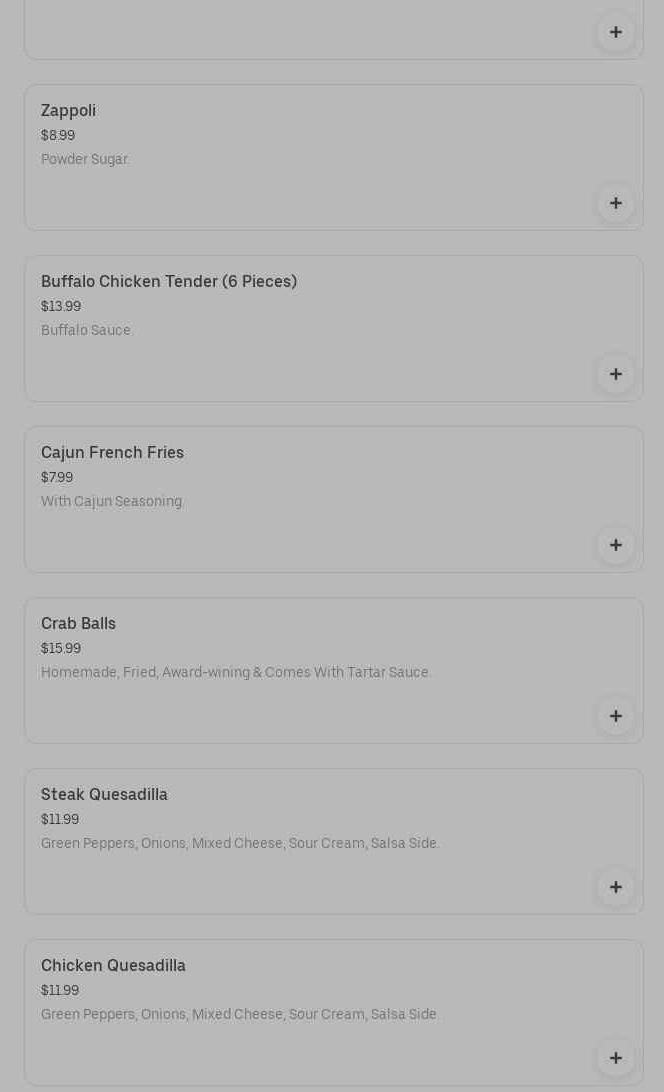Click the topmost partially visible plus button
Screen dimensions: 664x1092
click(x=615, y=32)
